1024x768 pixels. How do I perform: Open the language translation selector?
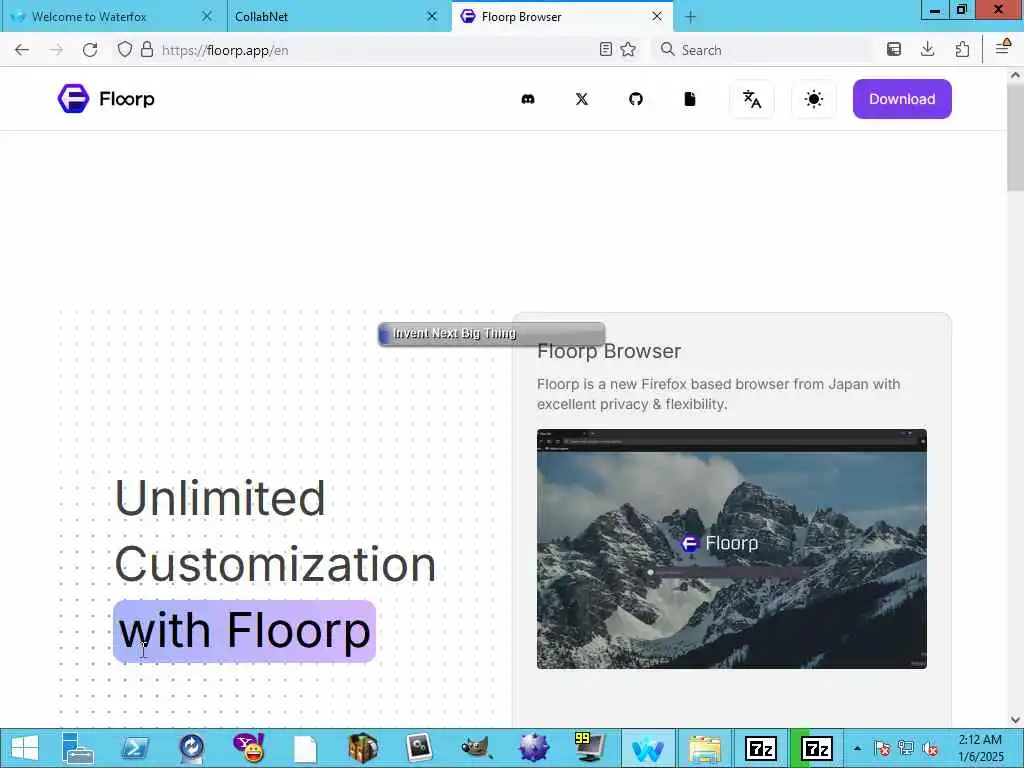[752, 99]
